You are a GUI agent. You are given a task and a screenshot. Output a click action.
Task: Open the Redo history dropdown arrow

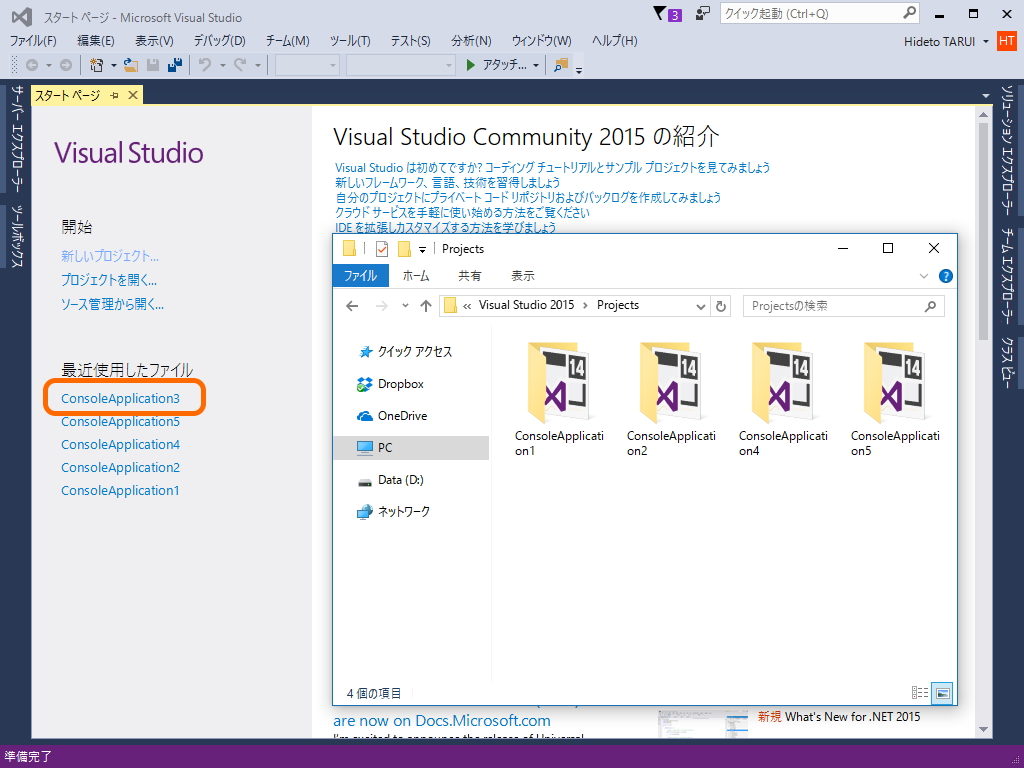pos(257,65)
